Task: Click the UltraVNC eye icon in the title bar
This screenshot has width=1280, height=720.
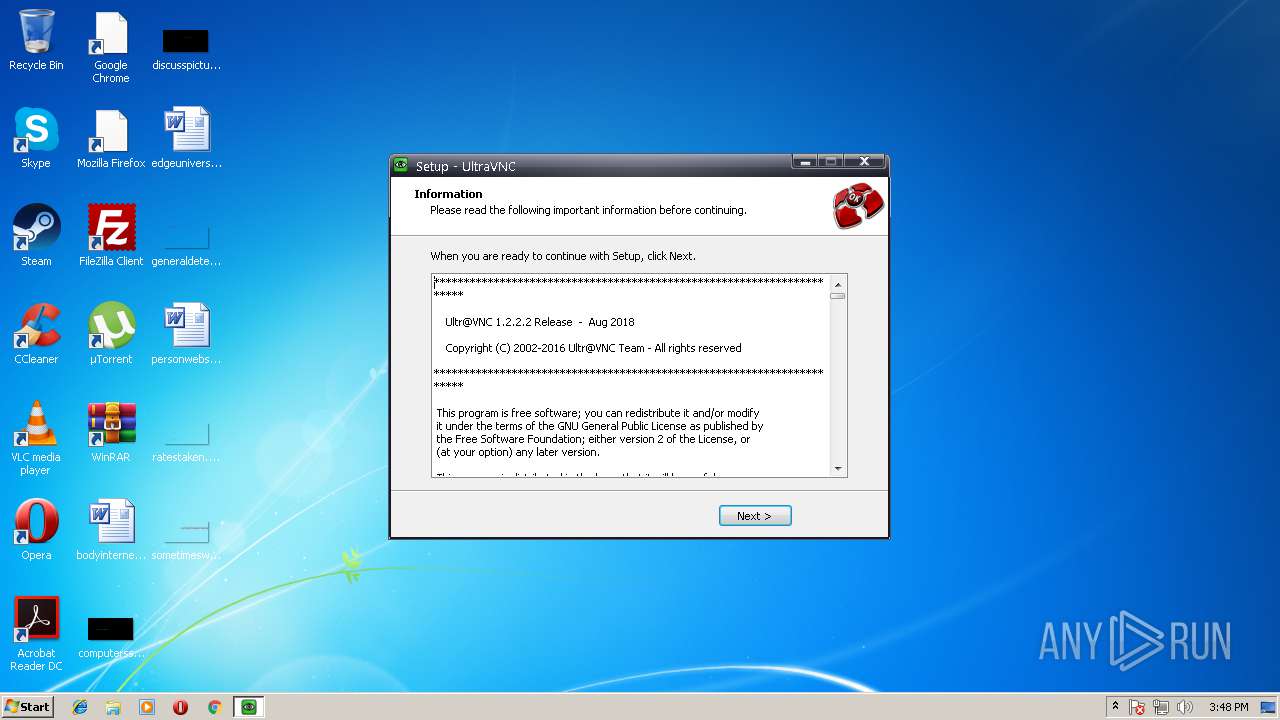Action: tap(401, 166)
